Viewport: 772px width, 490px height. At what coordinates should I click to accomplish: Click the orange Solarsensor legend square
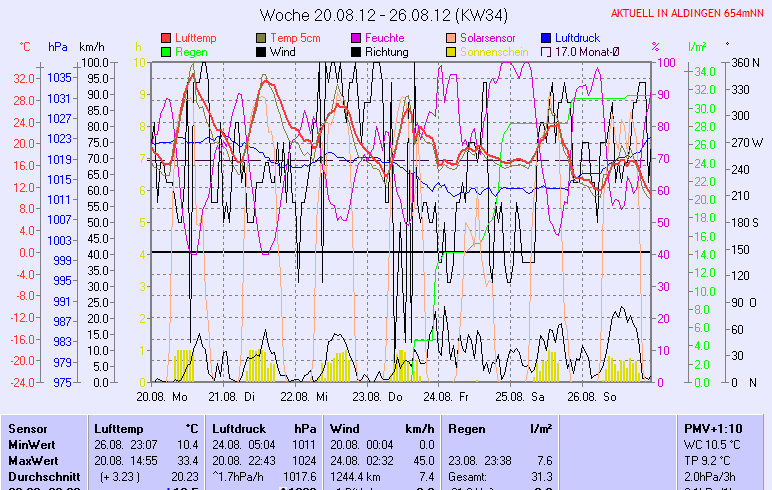tap(451, 38)
